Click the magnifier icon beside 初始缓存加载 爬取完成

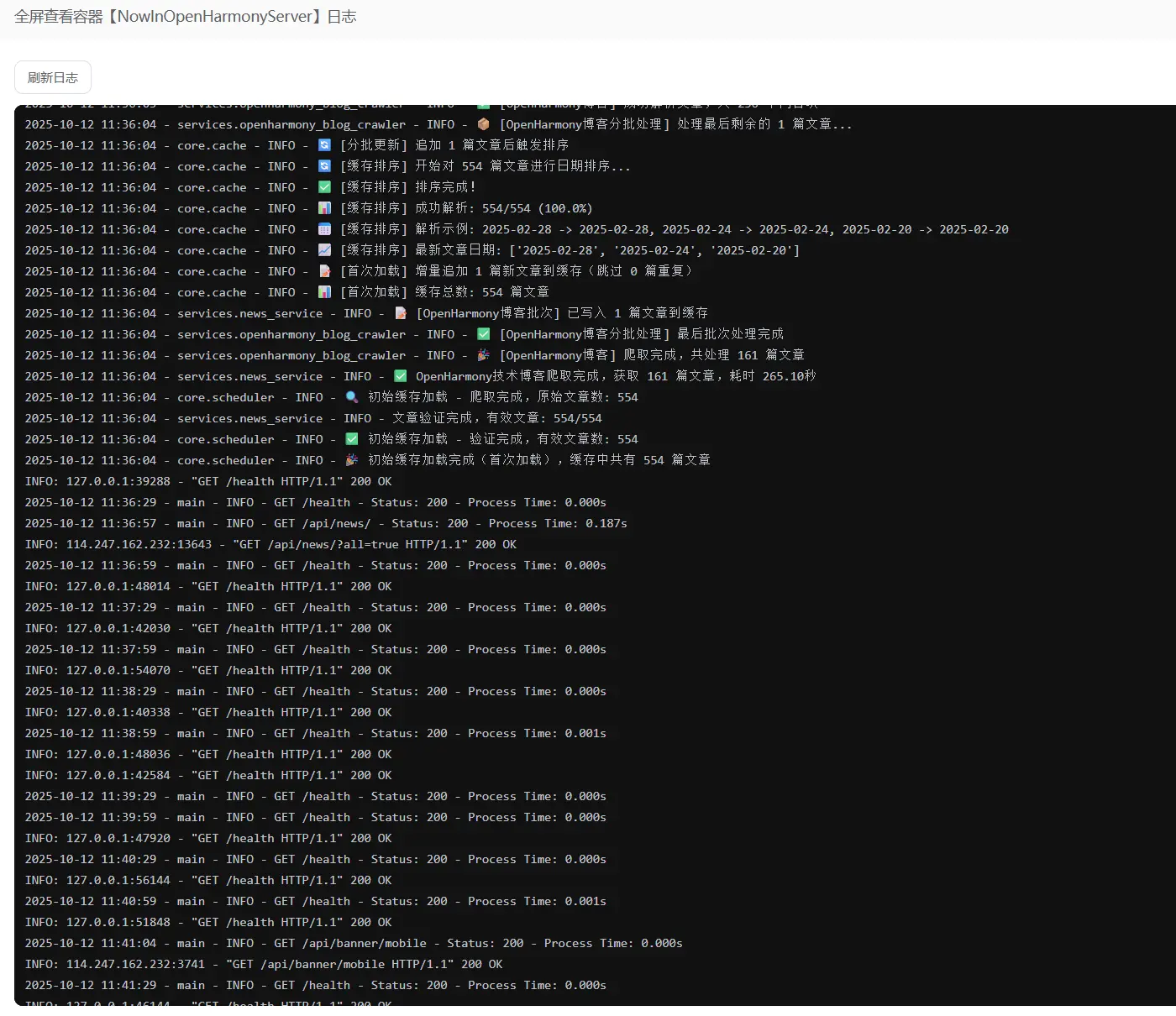[352, 397]
